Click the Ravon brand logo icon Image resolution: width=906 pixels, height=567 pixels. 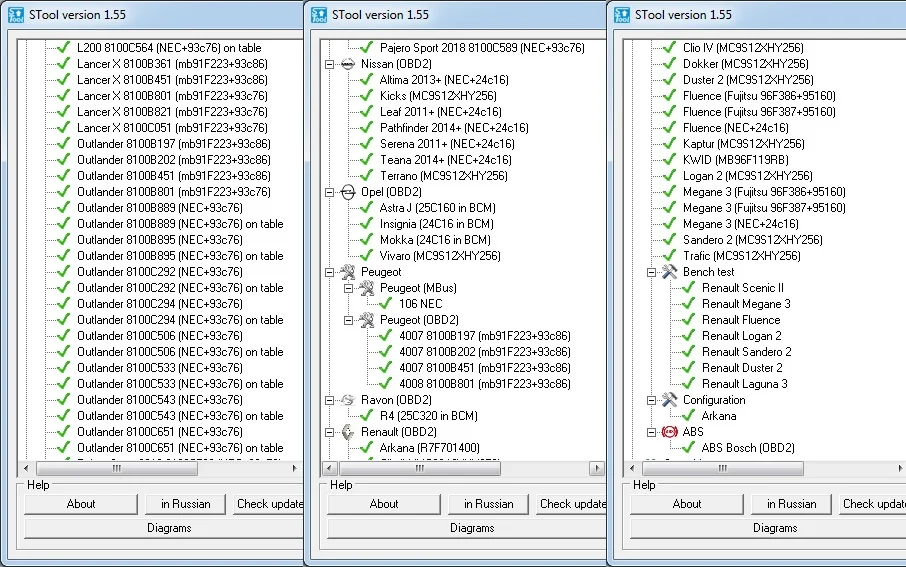(x=348, y=400)
